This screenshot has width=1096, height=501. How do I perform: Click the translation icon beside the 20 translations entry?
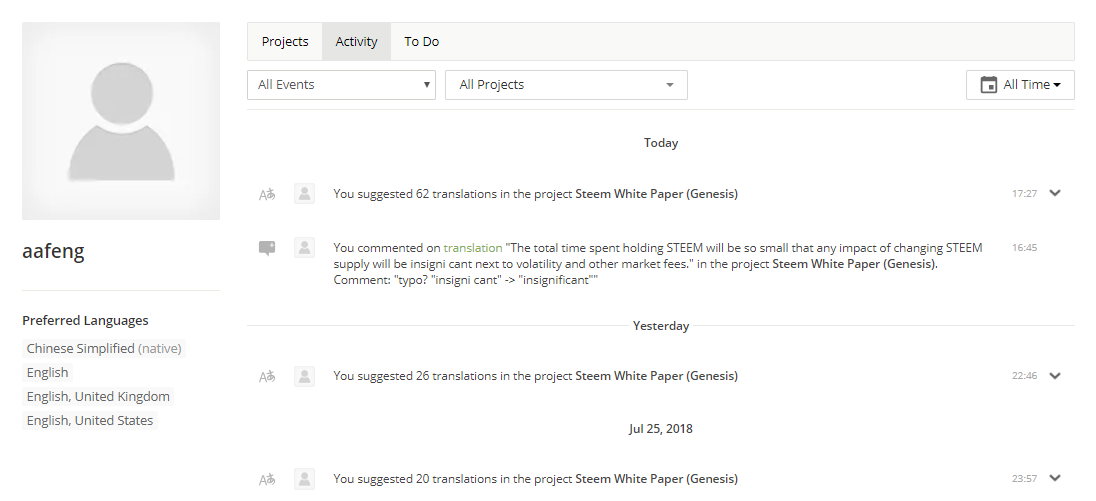click(x=267, y=479)
